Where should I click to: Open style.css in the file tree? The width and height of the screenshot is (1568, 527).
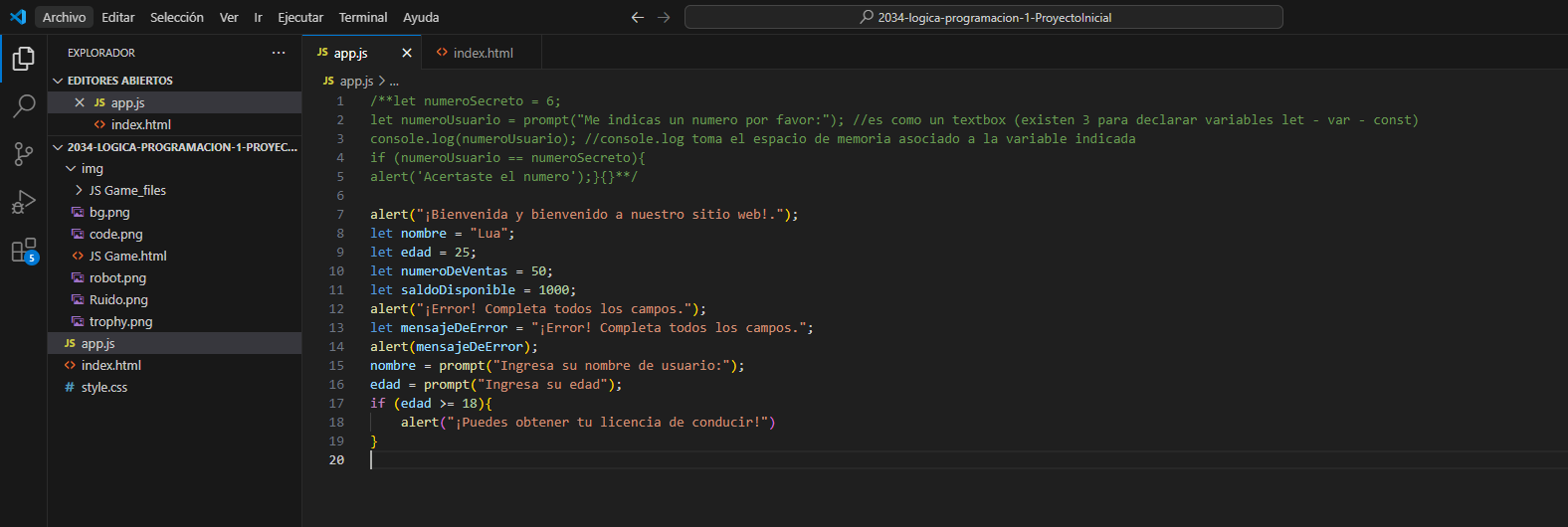pos(174,387)
